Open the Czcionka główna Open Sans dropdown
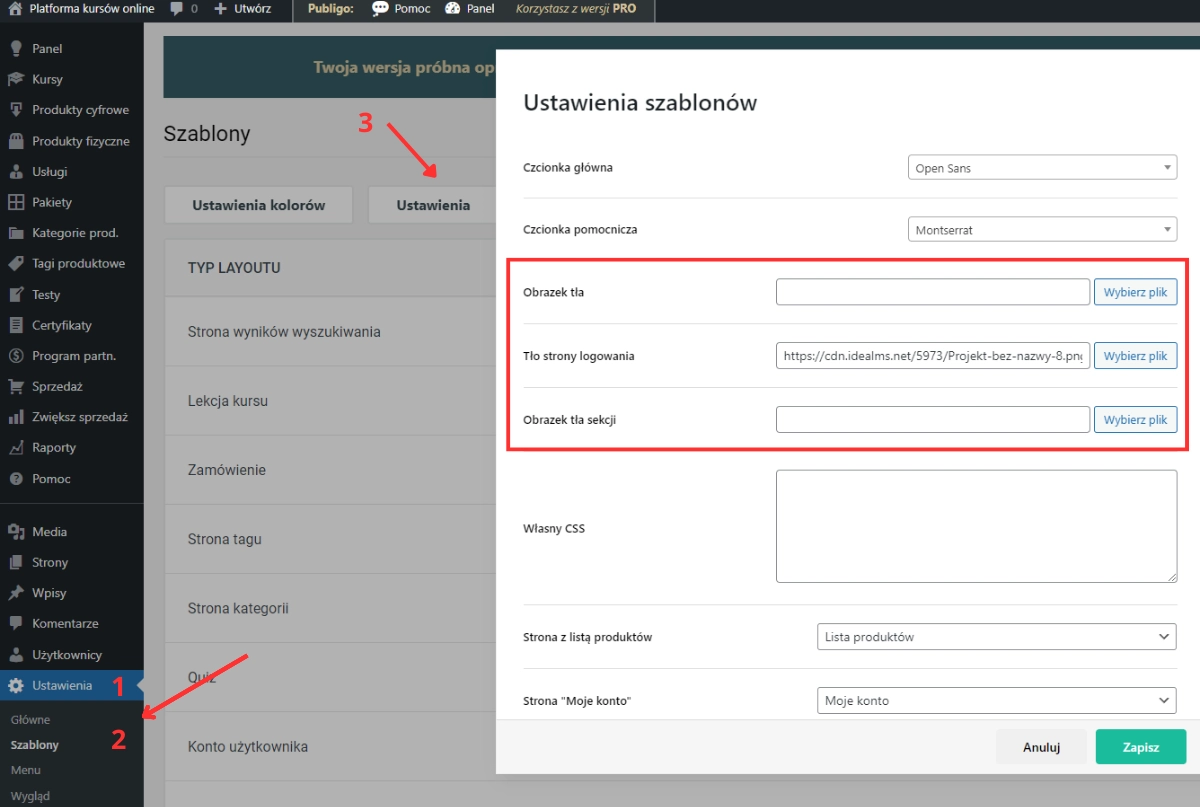This screenshot has height=807, width=1200. coord(1042,168)
